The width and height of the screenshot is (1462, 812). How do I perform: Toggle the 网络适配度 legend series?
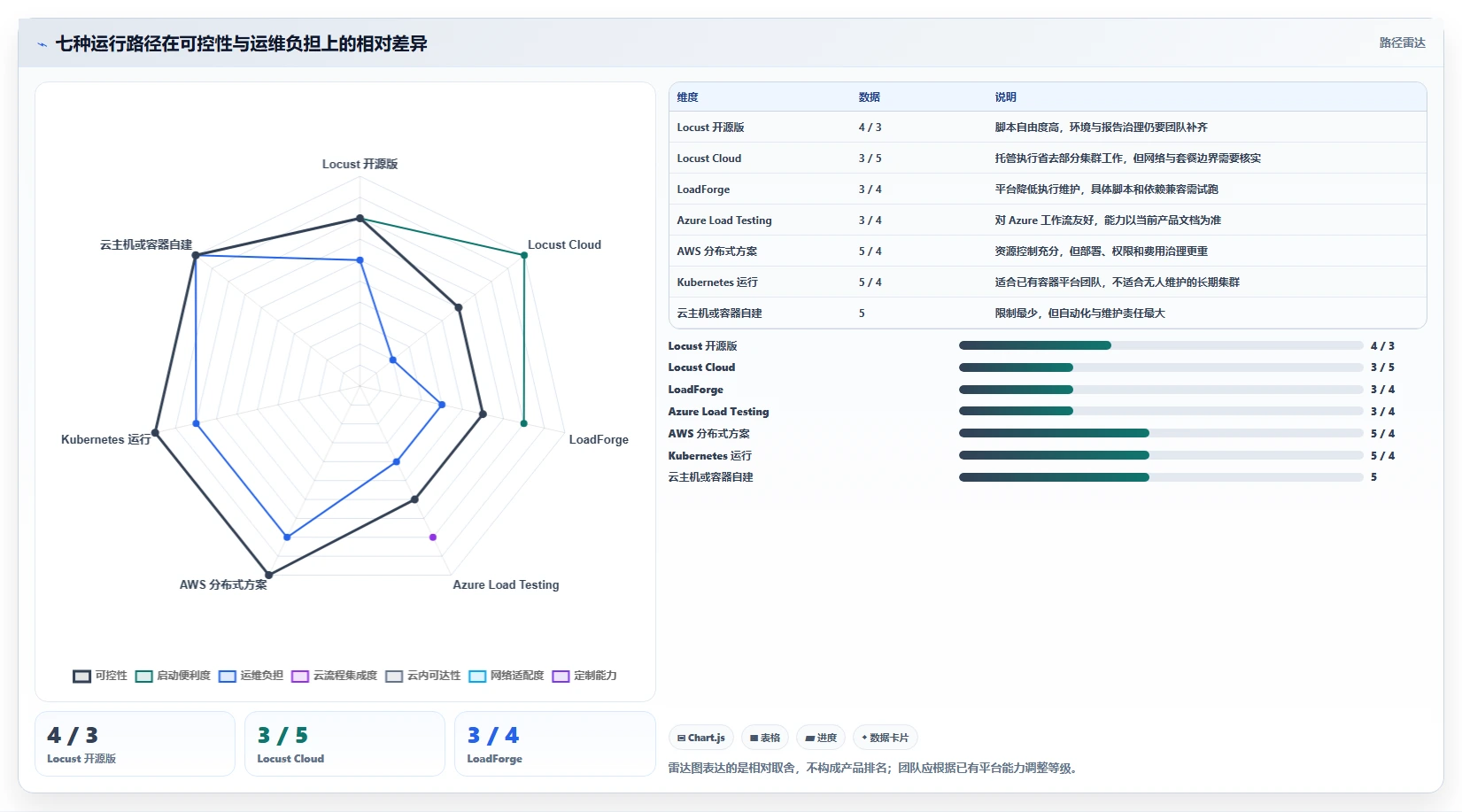pyautogui.click(x=506, y=676)
